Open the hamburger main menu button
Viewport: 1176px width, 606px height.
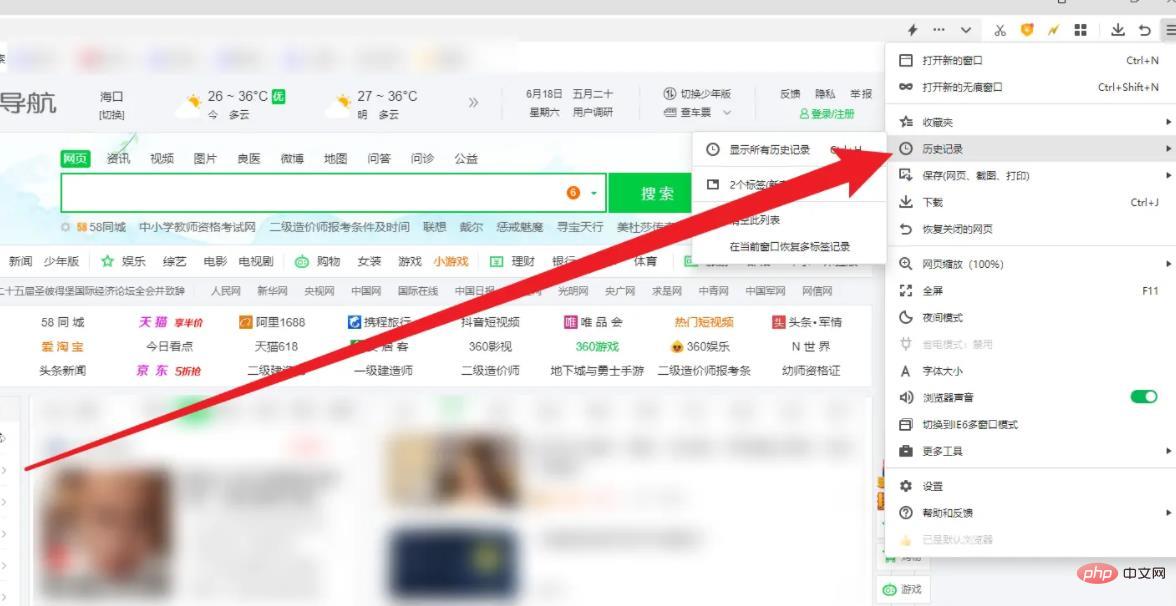click(x=1168, y=30)
